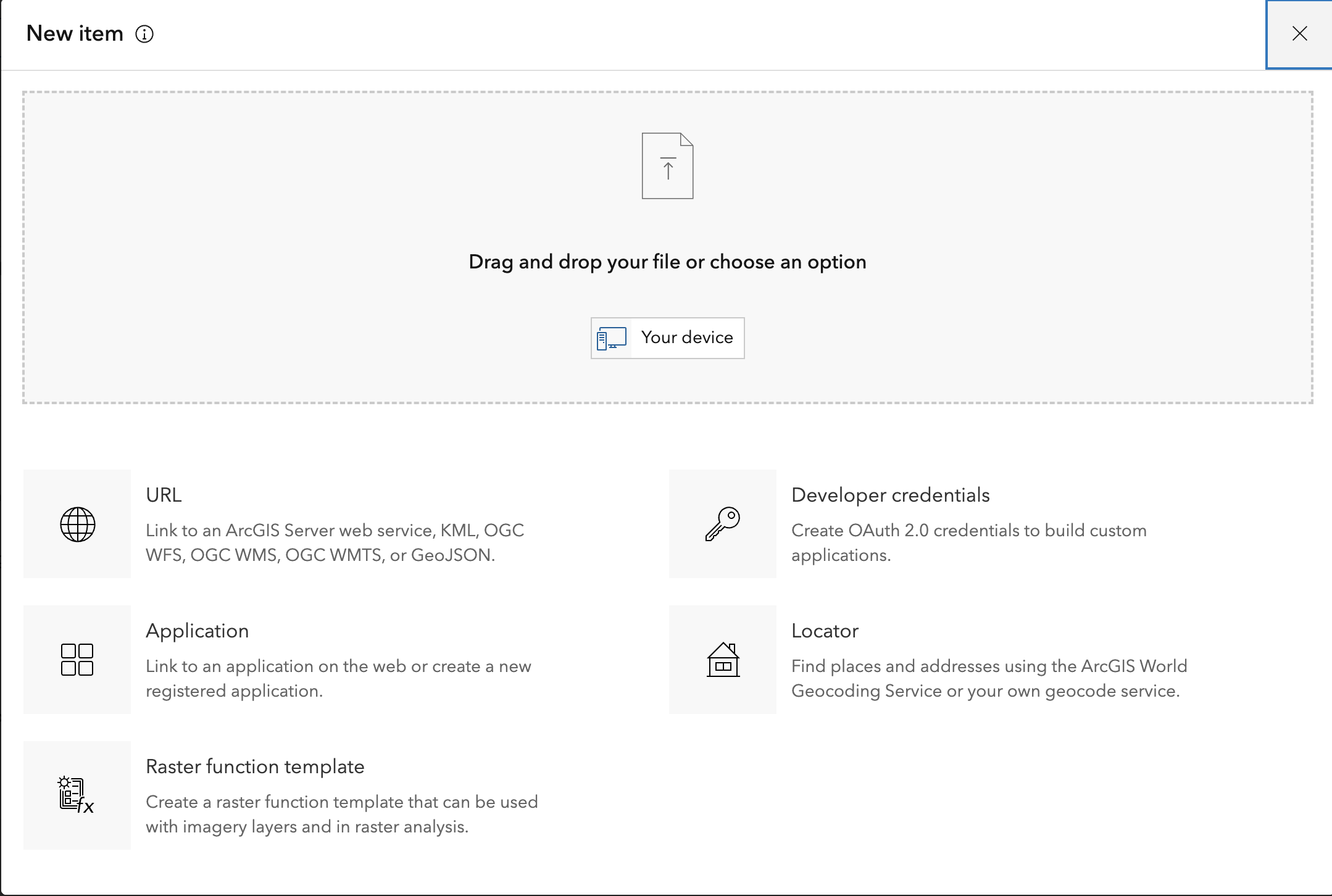Click the file upload arrow icon
Screen dimensions: 1332x896
[x=667, y=166]
